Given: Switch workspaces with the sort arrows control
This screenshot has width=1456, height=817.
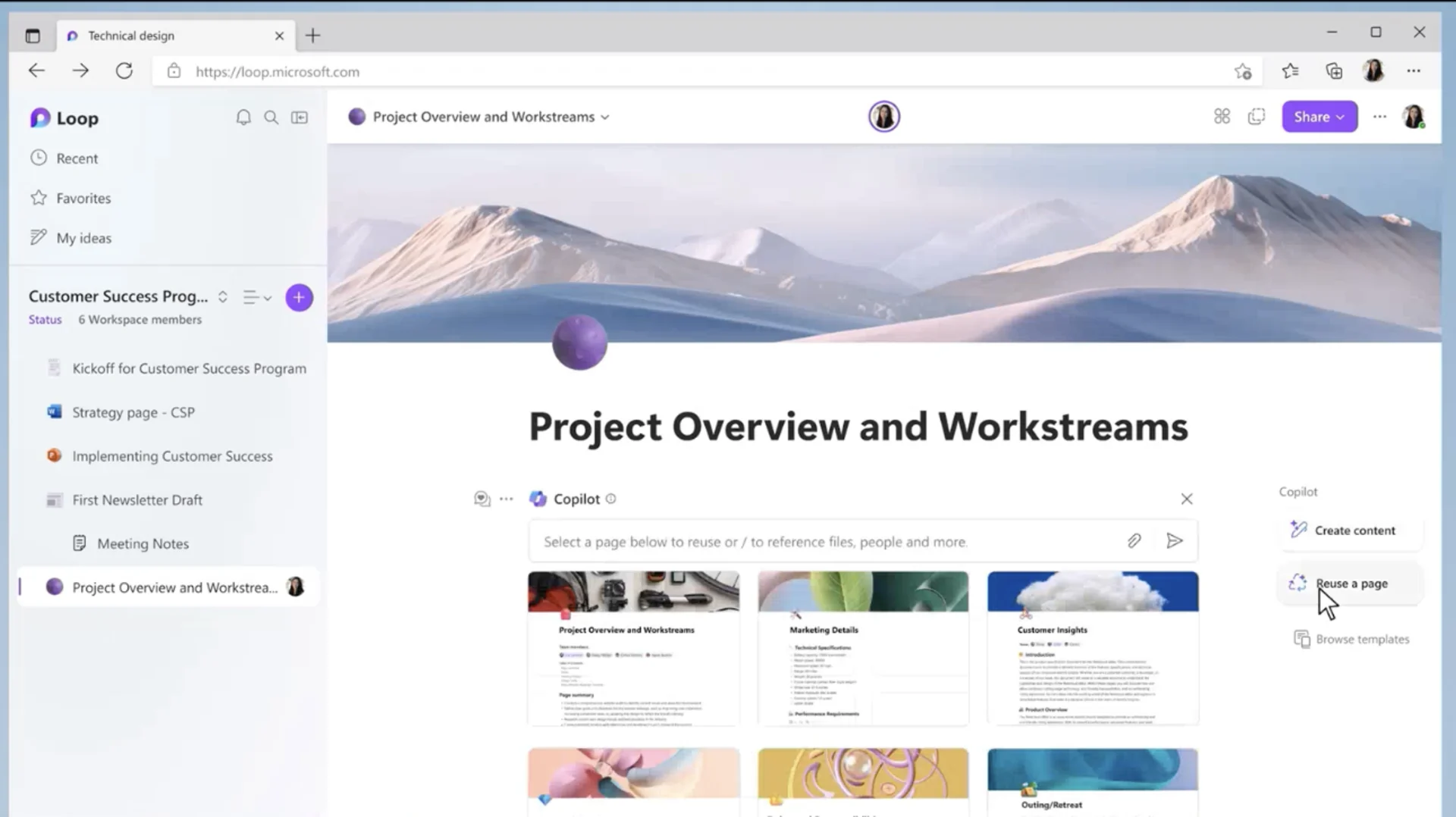Looking at the screenshot, I should pos(222,297).
